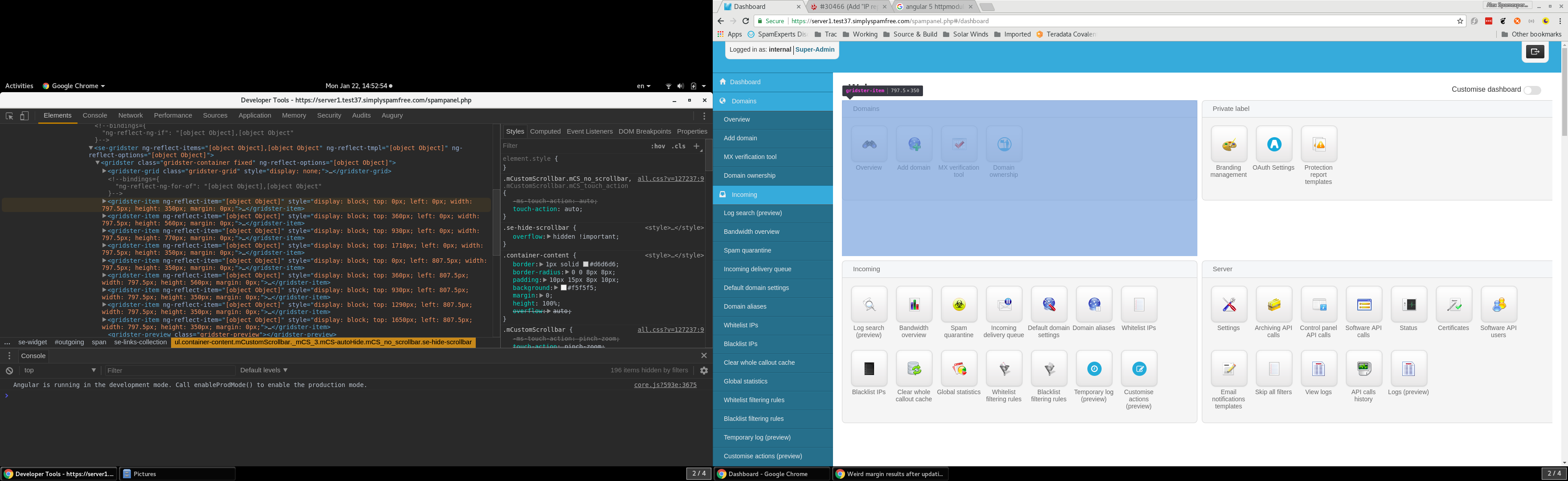Open the Spam quarantine dashboard icon

pos(959,305)
